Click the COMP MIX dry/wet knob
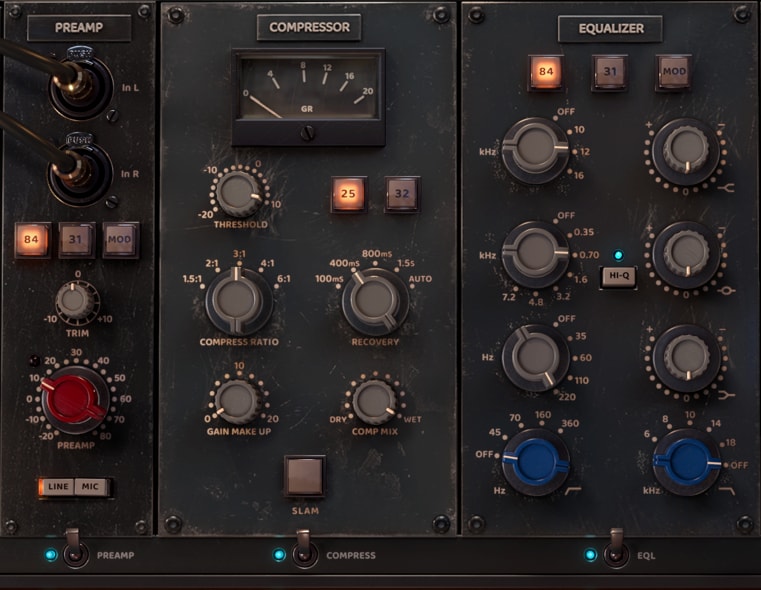Image resolution: width=761 pixels, height=590 pixels. [375, 402]
